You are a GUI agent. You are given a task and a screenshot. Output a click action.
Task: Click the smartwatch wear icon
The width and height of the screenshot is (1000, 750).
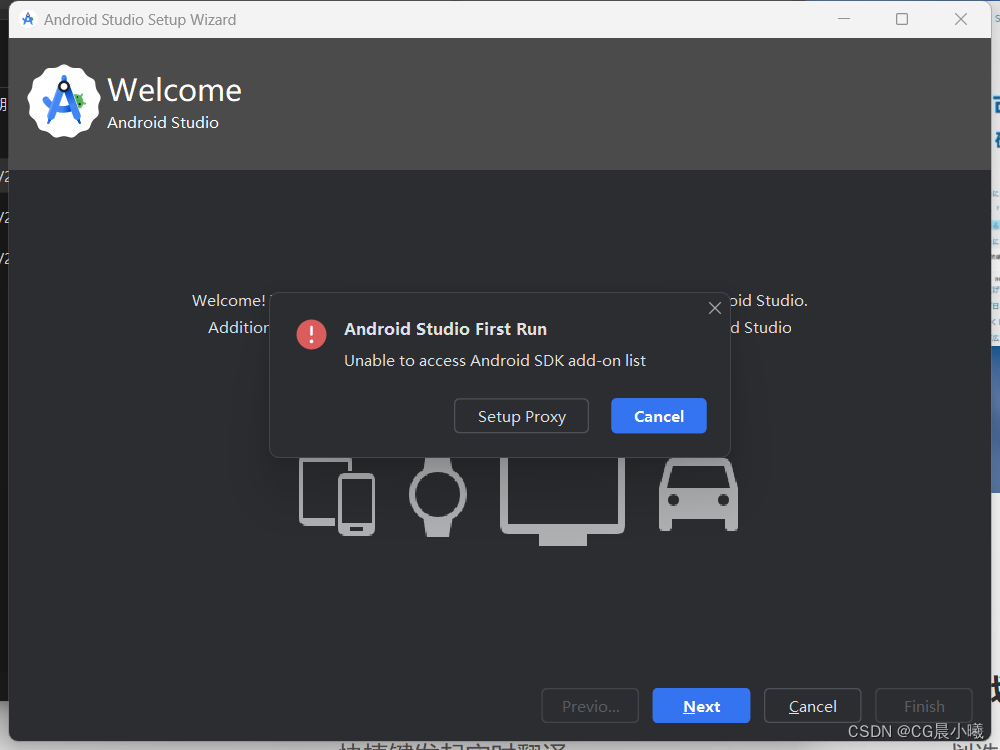click(x=438, y=497)
